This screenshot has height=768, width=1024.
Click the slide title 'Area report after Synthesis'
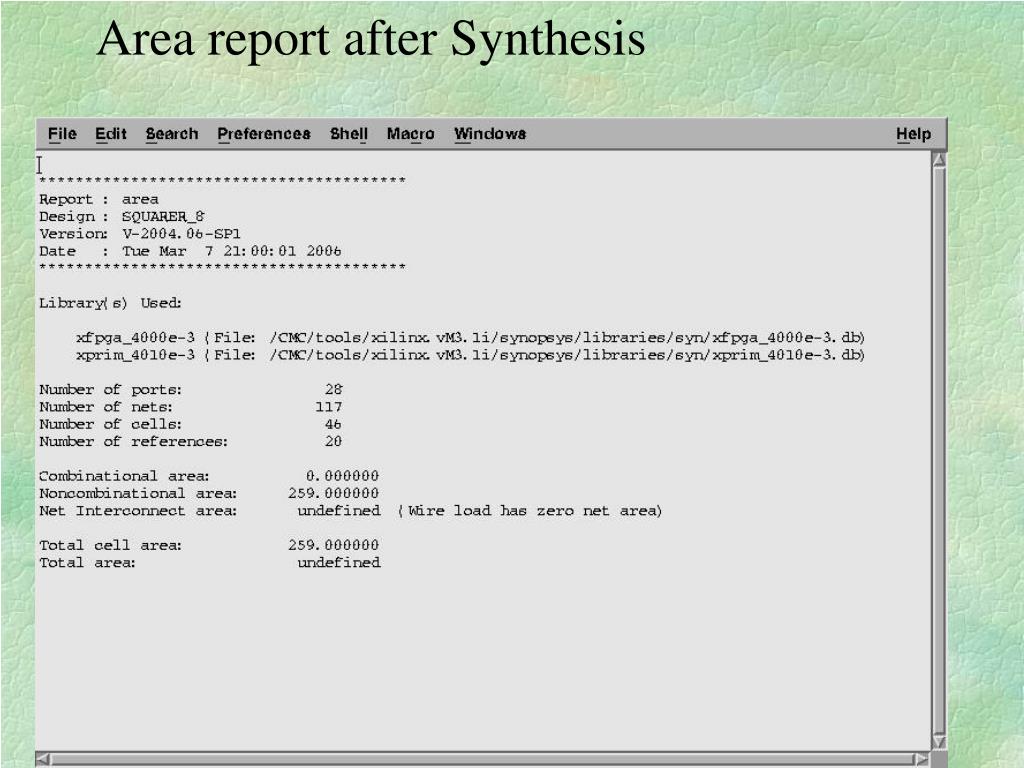[x=371, y=39]
